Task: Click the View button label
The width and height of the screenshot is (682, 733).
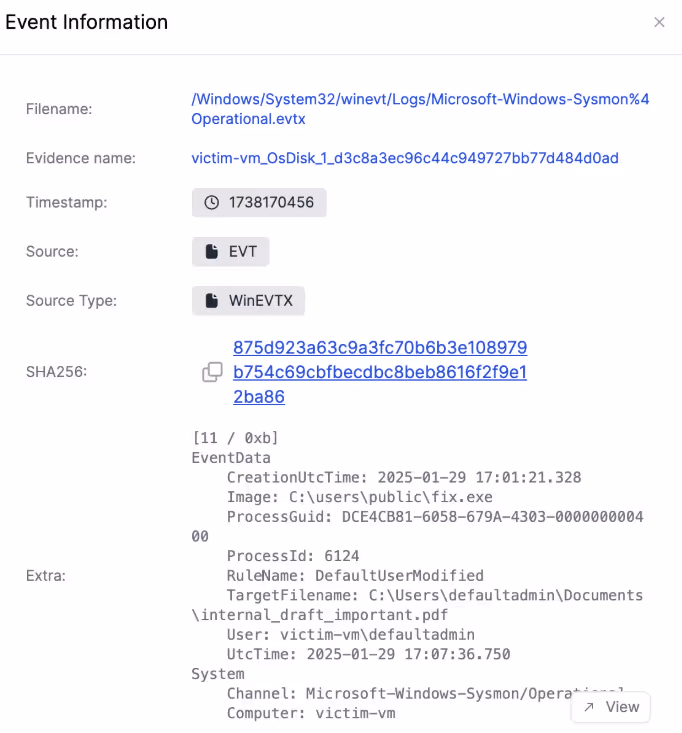Action: pos(622,707)
